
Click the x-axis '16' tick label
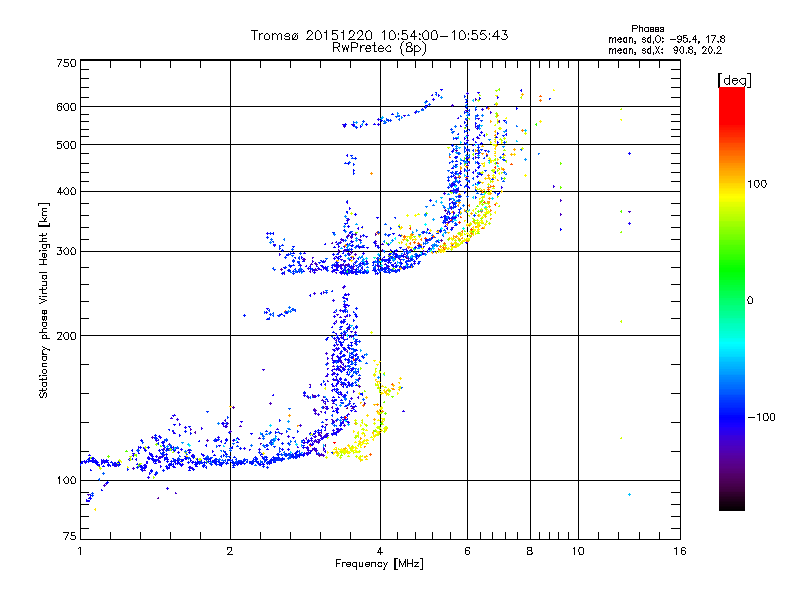pos(680,551)
